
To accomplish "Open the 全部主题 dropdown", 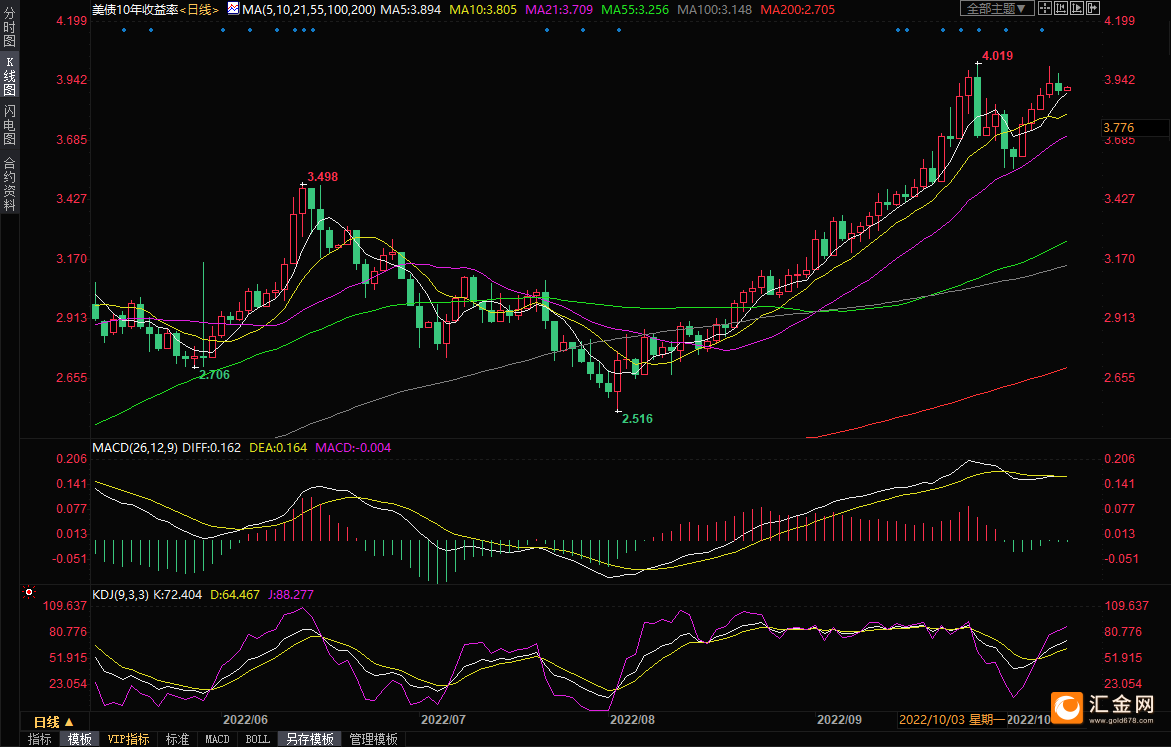I will [x=996, y=8].
